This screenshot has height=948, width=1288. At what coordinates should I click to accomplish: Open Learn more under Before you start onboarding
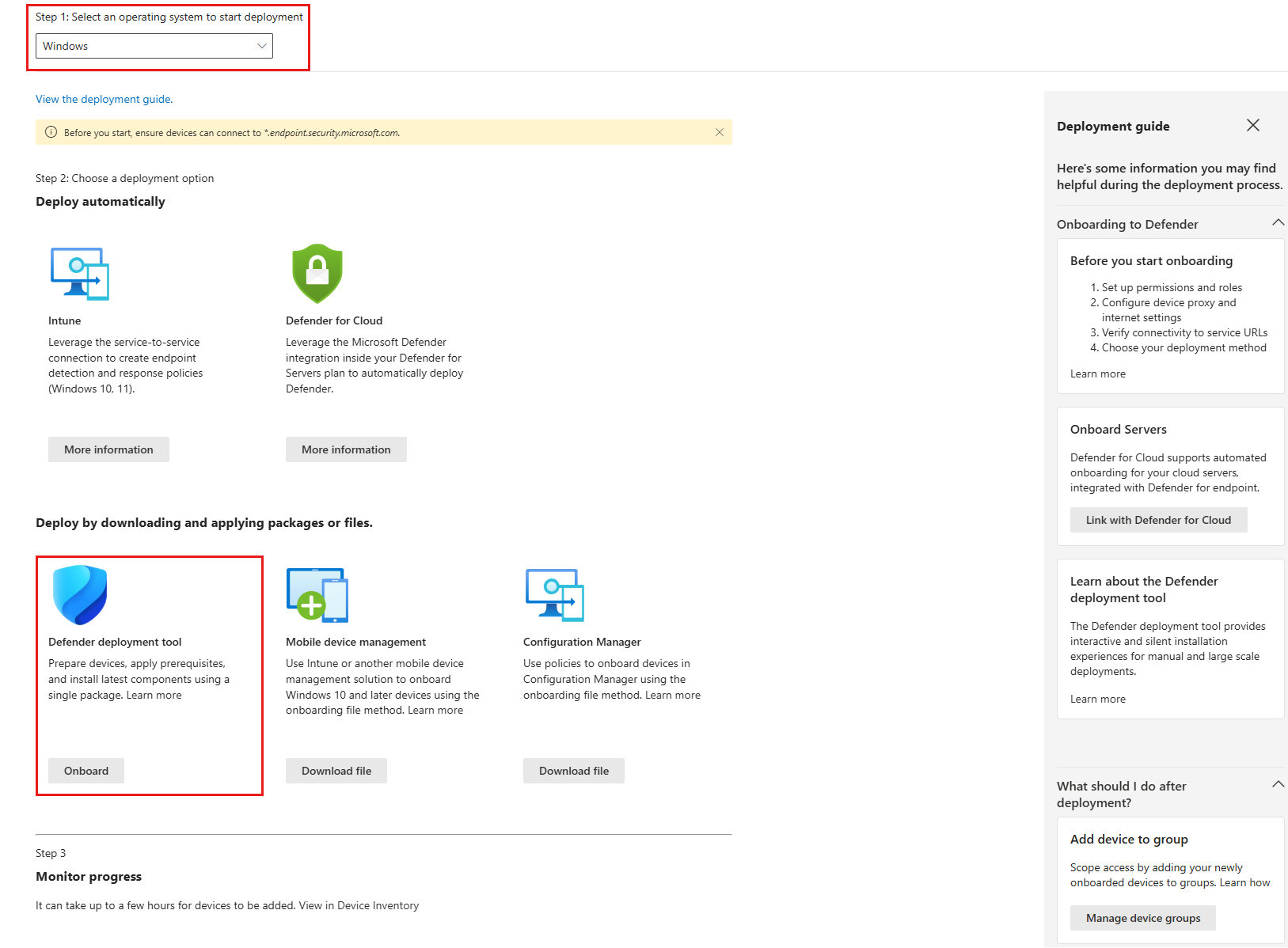[x=1098, y=374]
